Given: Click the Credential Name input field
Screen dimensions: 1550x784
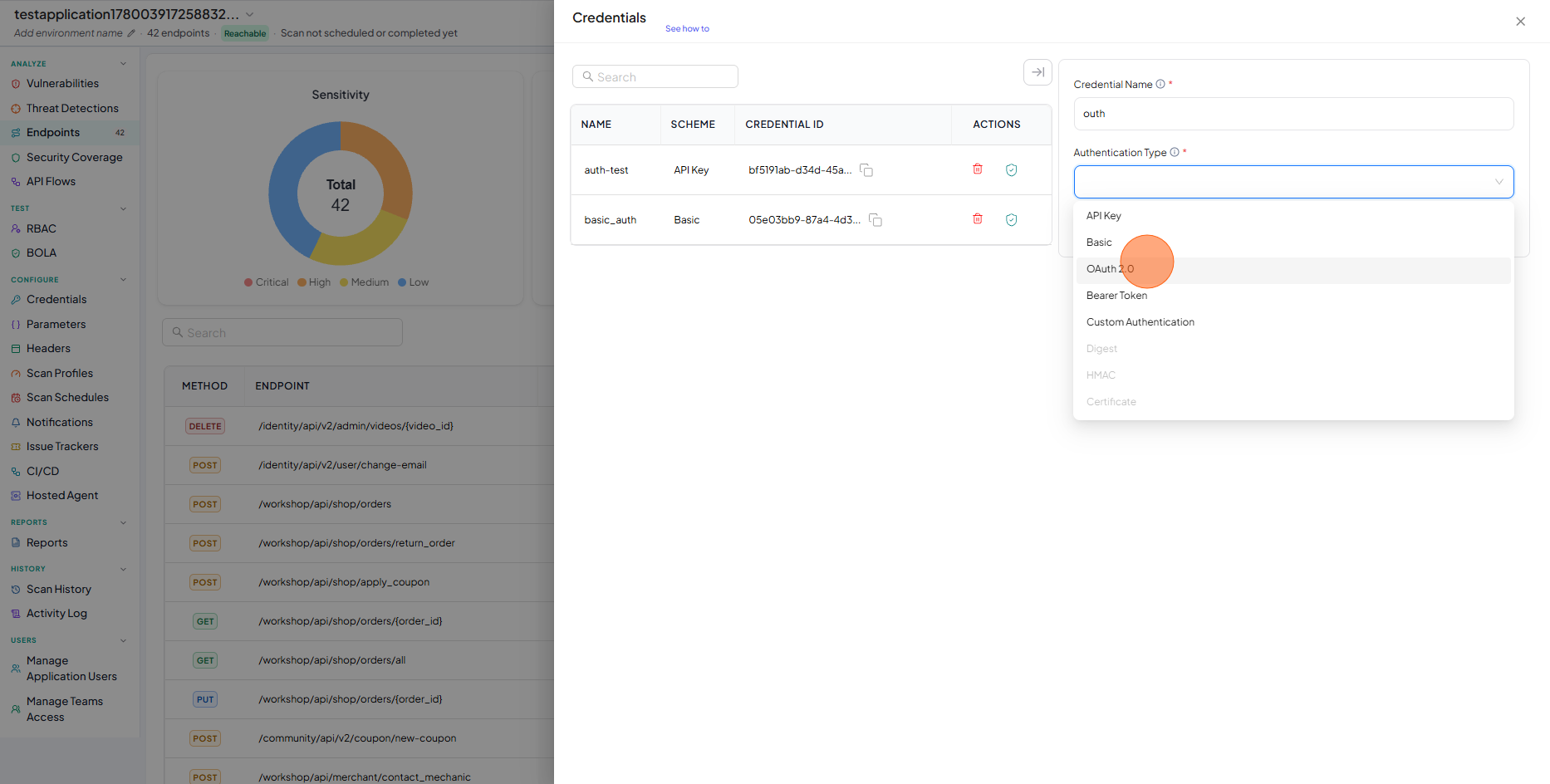Looking at the screenshot, I should (x=1293, y=114).
